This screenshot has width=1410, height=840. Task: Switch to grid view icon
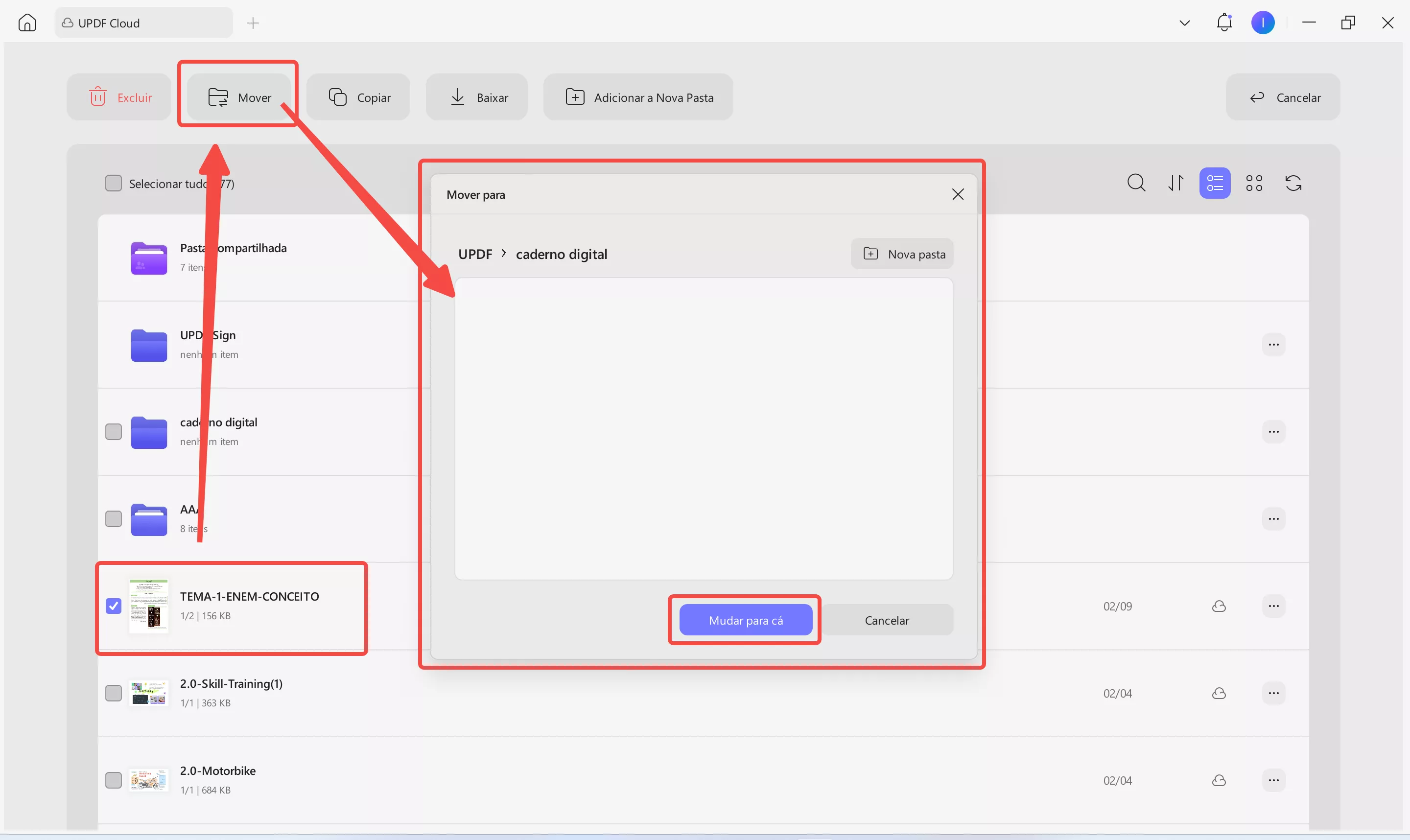click(1254, 183)
